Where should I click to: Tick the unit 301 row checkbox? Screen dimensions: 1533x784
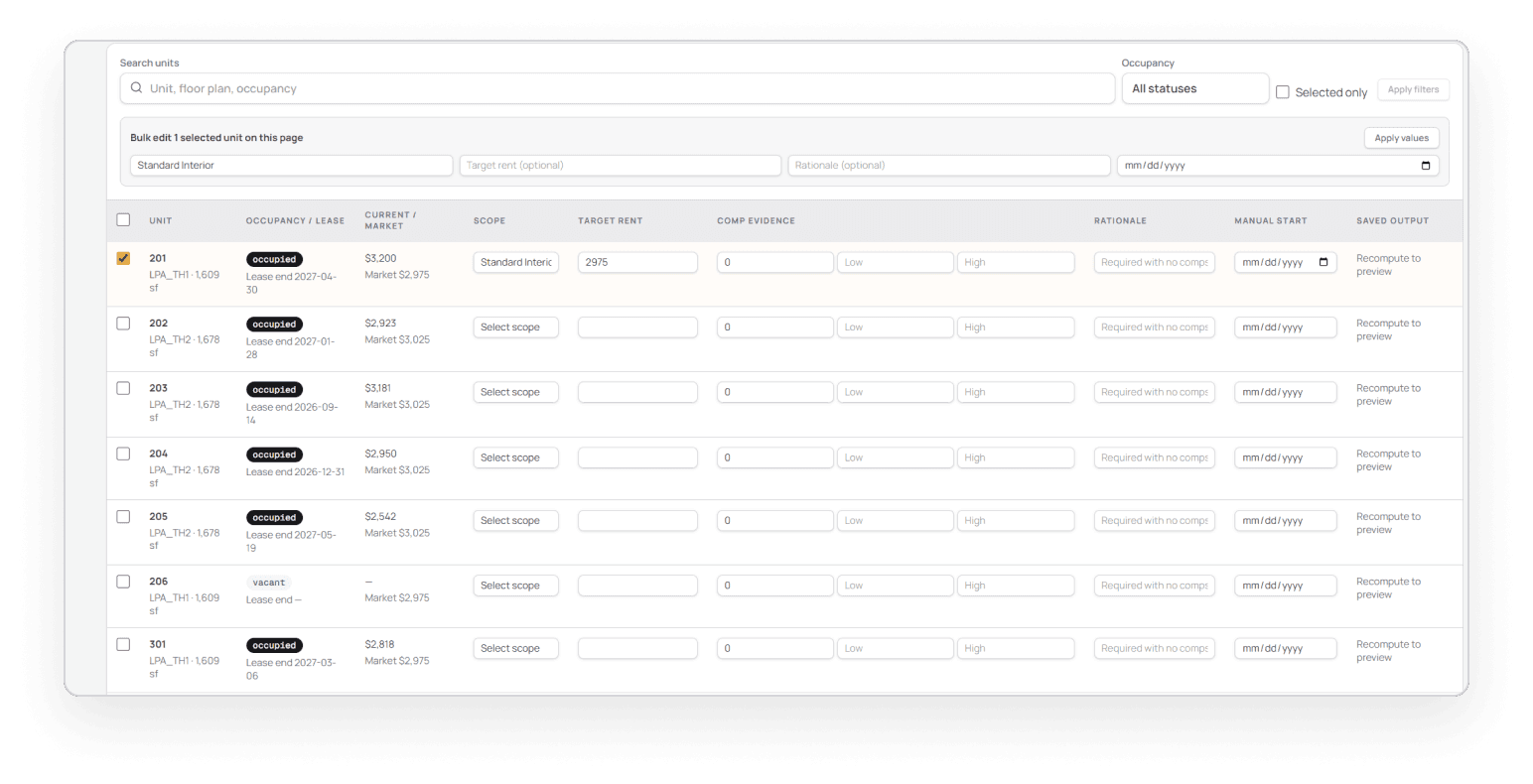[x=123, y=645]
